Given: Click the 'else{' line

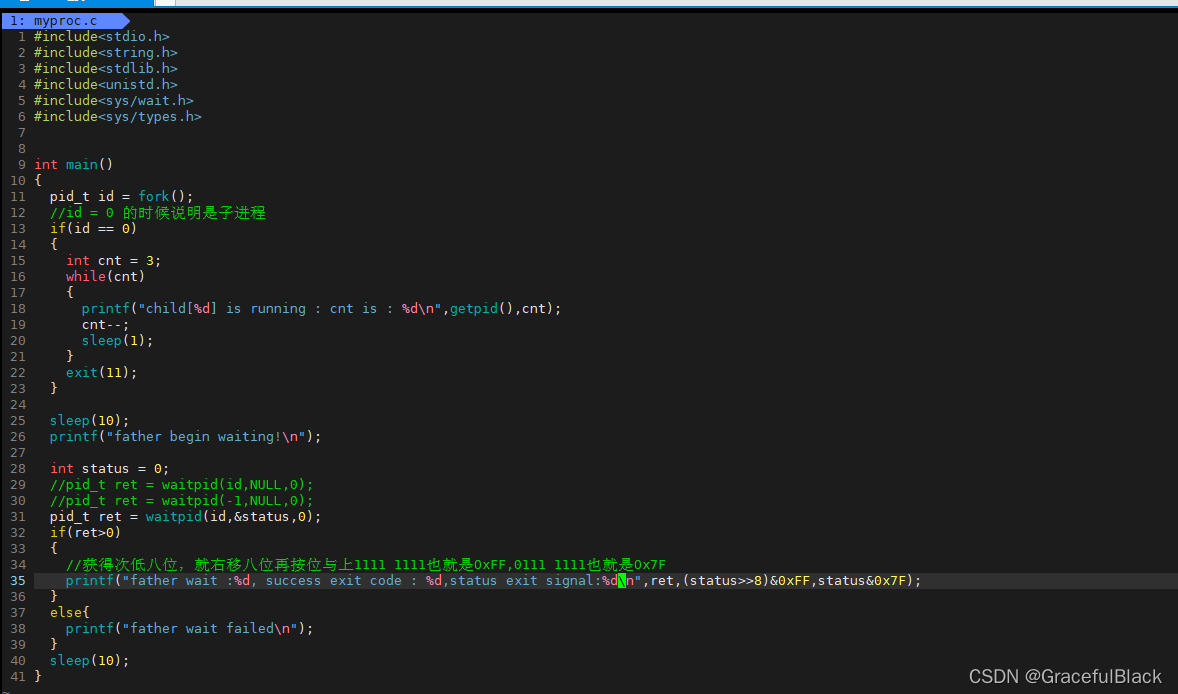Looking at the screenshot, I should coord(70,613).
